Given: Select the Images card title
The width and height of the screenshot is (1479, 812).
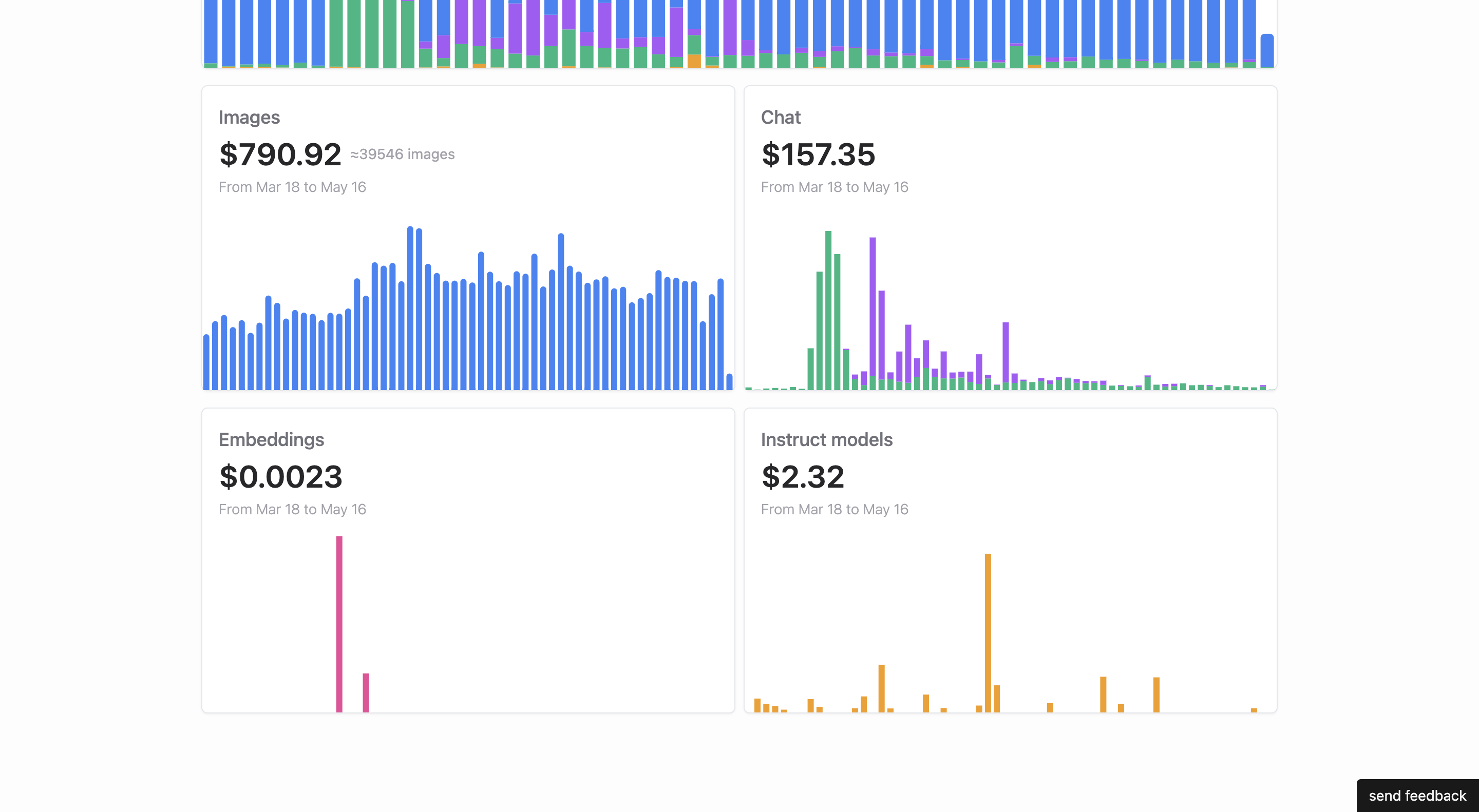Looking at the screenshot, I should tap(249, 117).
